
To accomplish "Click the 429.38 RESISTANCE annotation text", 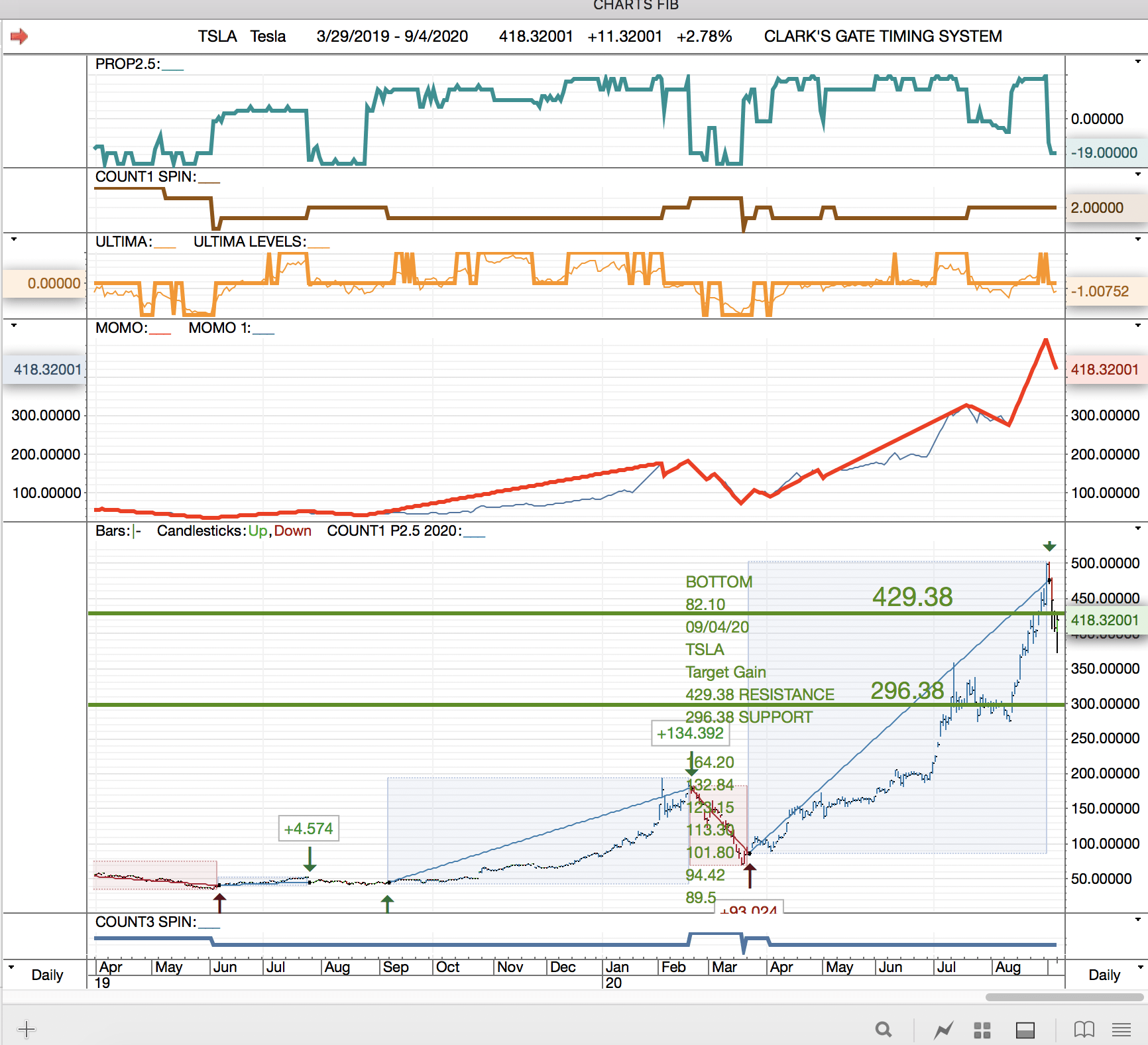I will pos(760,695).
